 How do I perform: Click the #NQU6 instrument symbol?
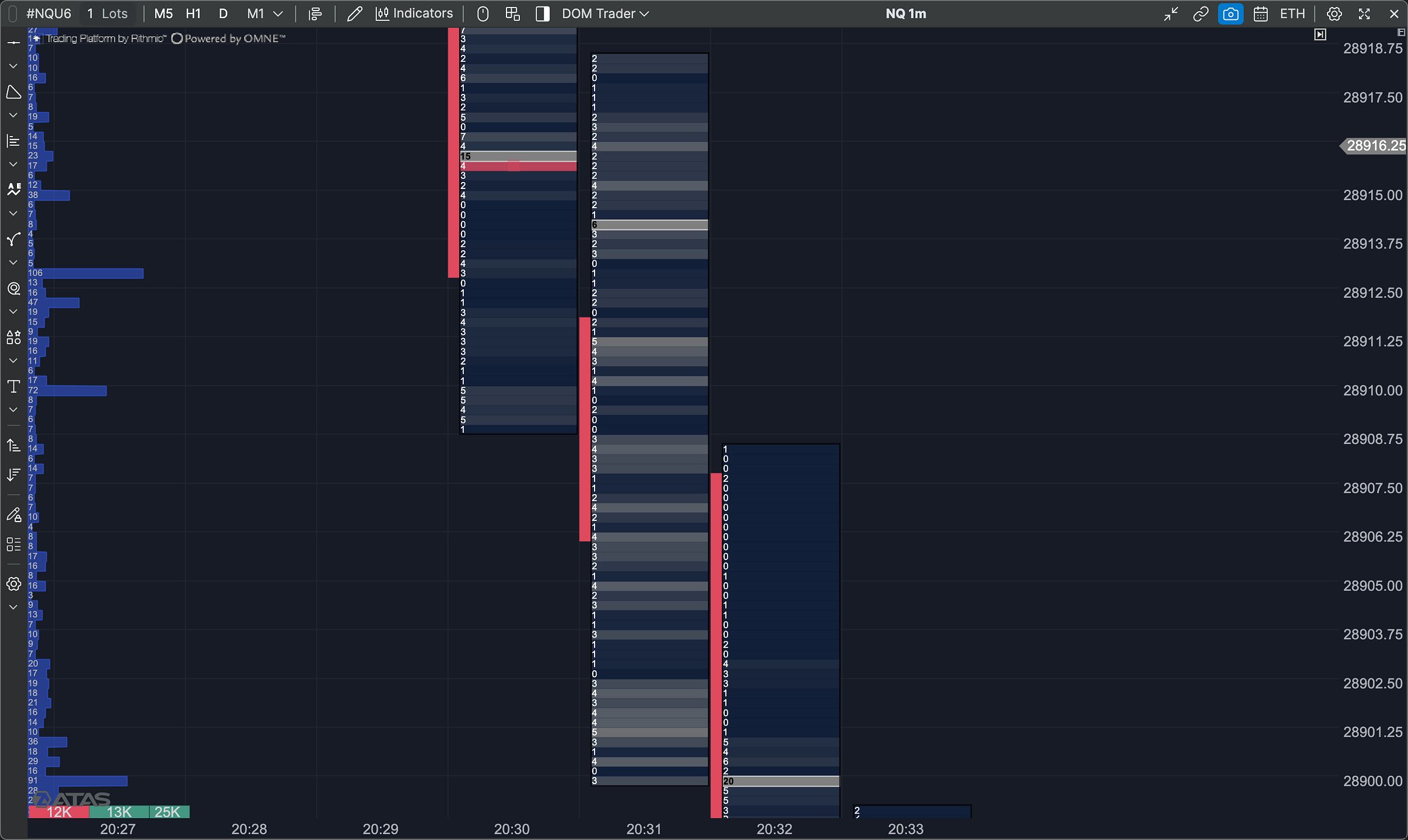49,14
